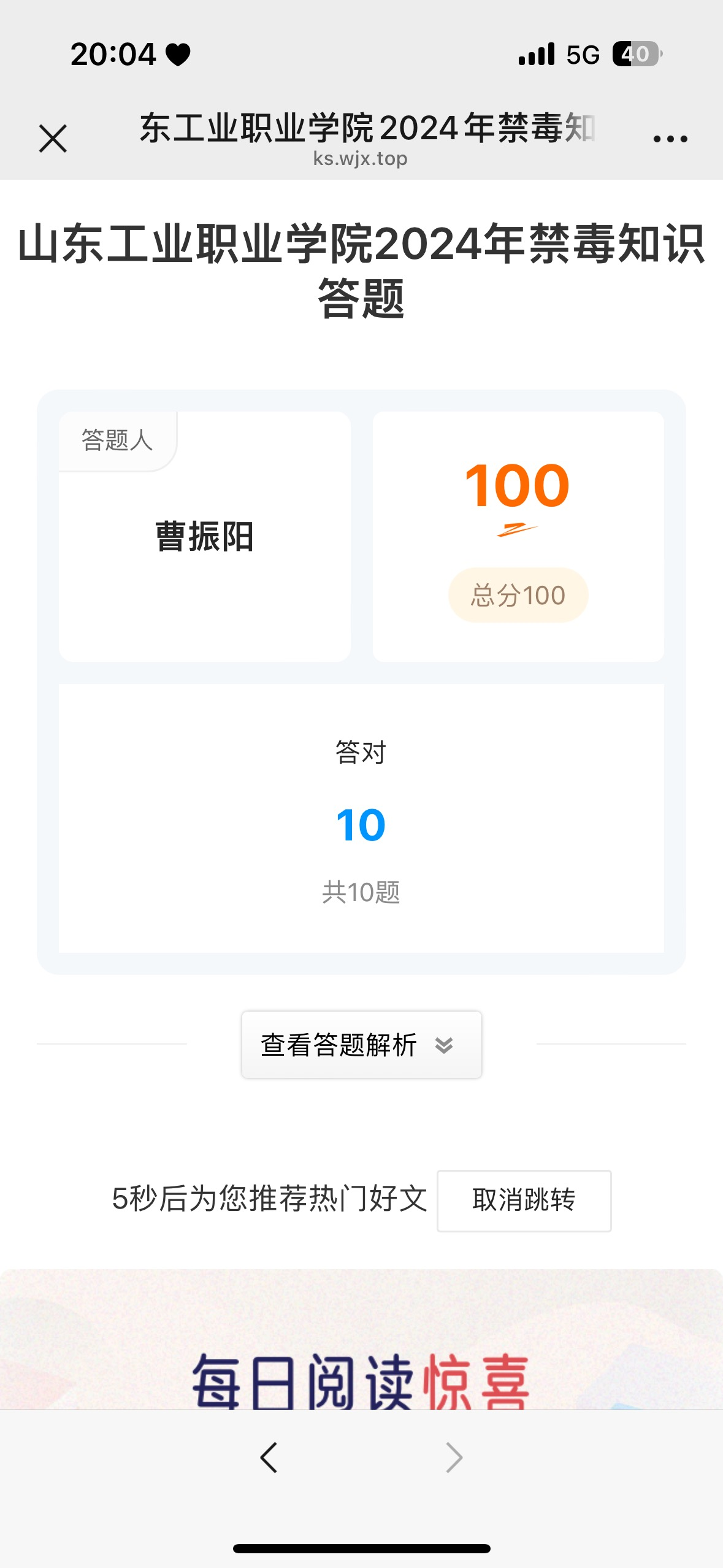Screen dimensions: 723x1568
Task: Tap the ks.wjx.top address text
Action: click(361, 159)
